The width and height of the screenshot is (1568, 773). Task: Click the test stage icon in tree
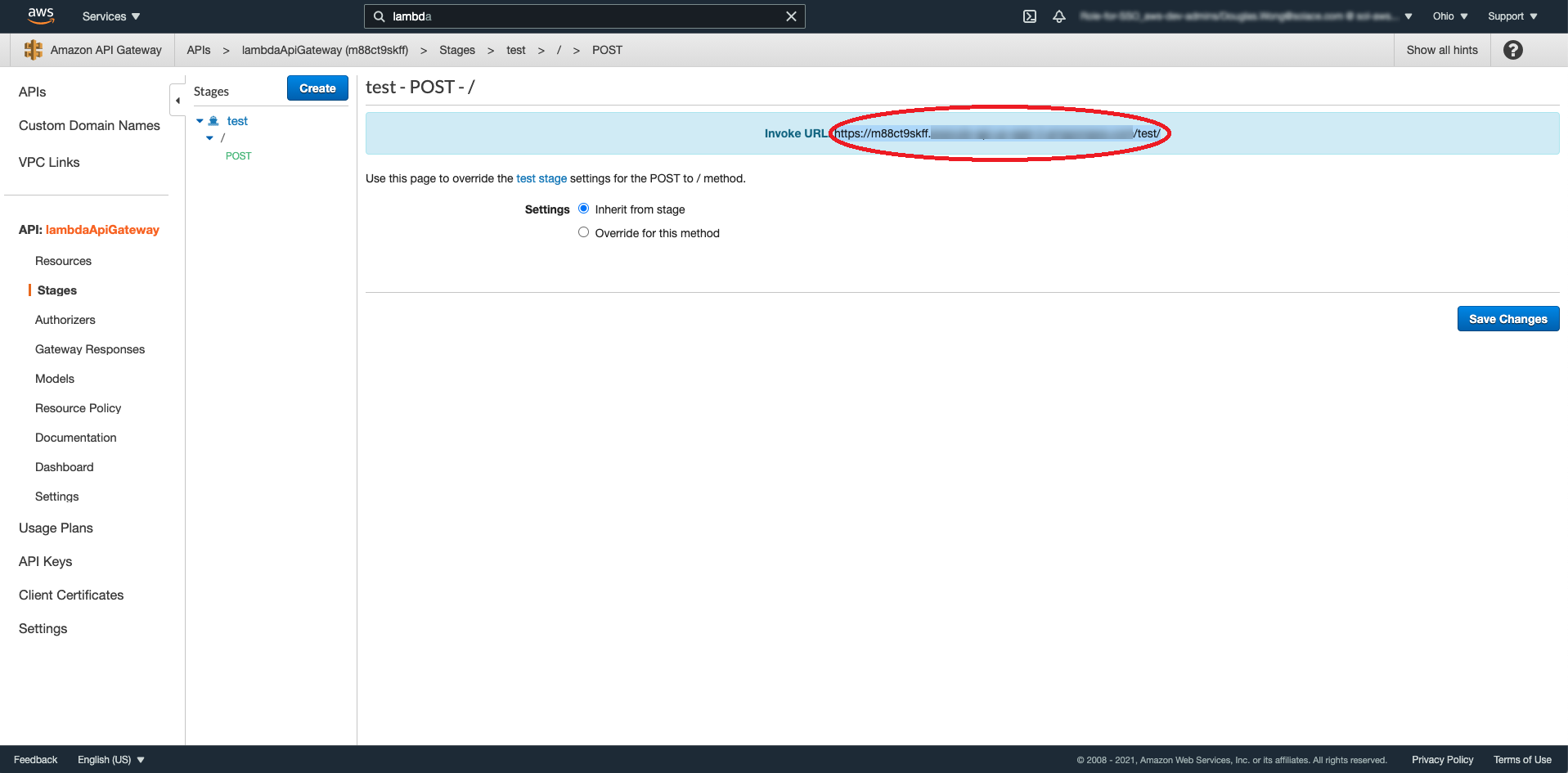[213, 121]
